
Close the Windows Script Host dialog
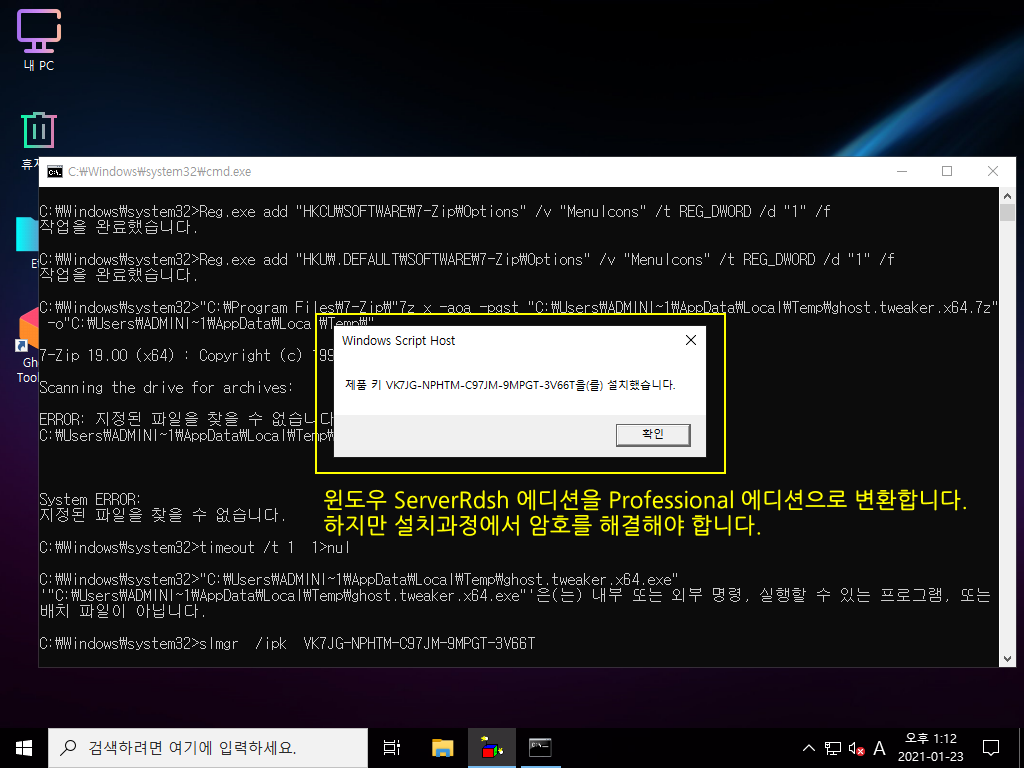coord(691,340)
